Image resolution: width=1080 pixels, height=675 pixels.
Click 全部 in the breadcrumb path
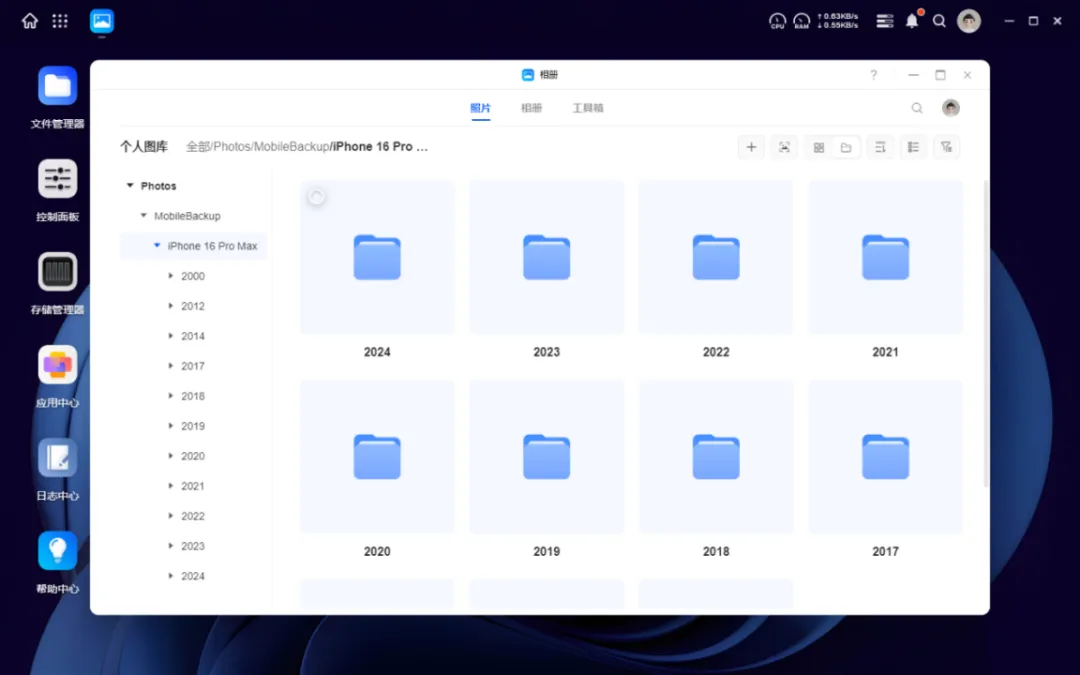click(198, 147)
